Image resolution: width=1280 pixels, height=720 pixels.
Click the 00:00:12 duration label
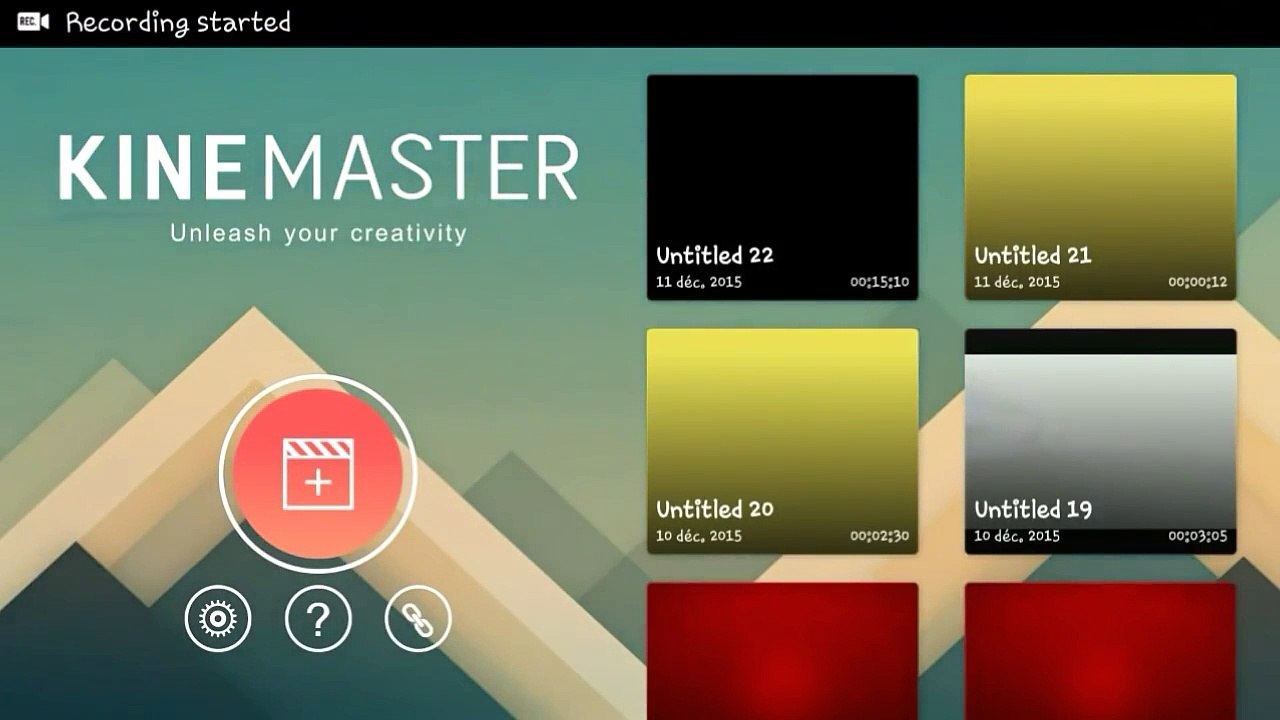coord(1198,282)
